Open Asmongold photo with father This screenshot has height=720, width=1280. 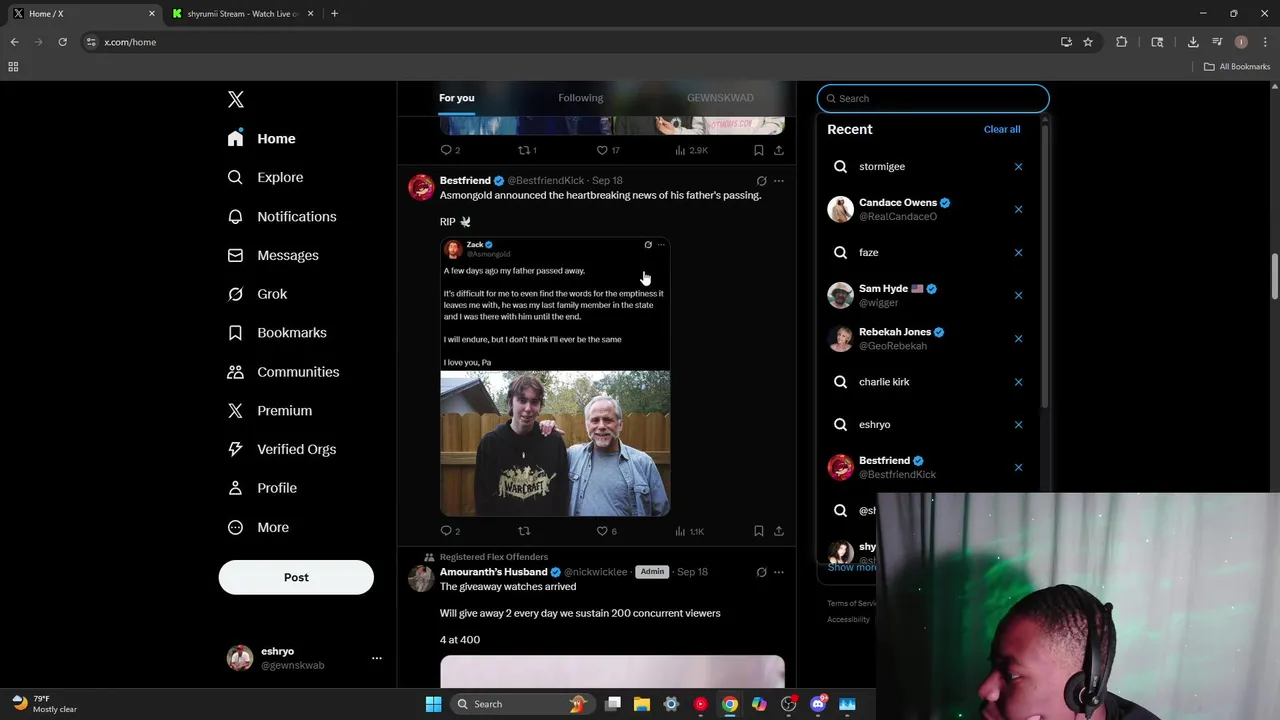point(555,443)
